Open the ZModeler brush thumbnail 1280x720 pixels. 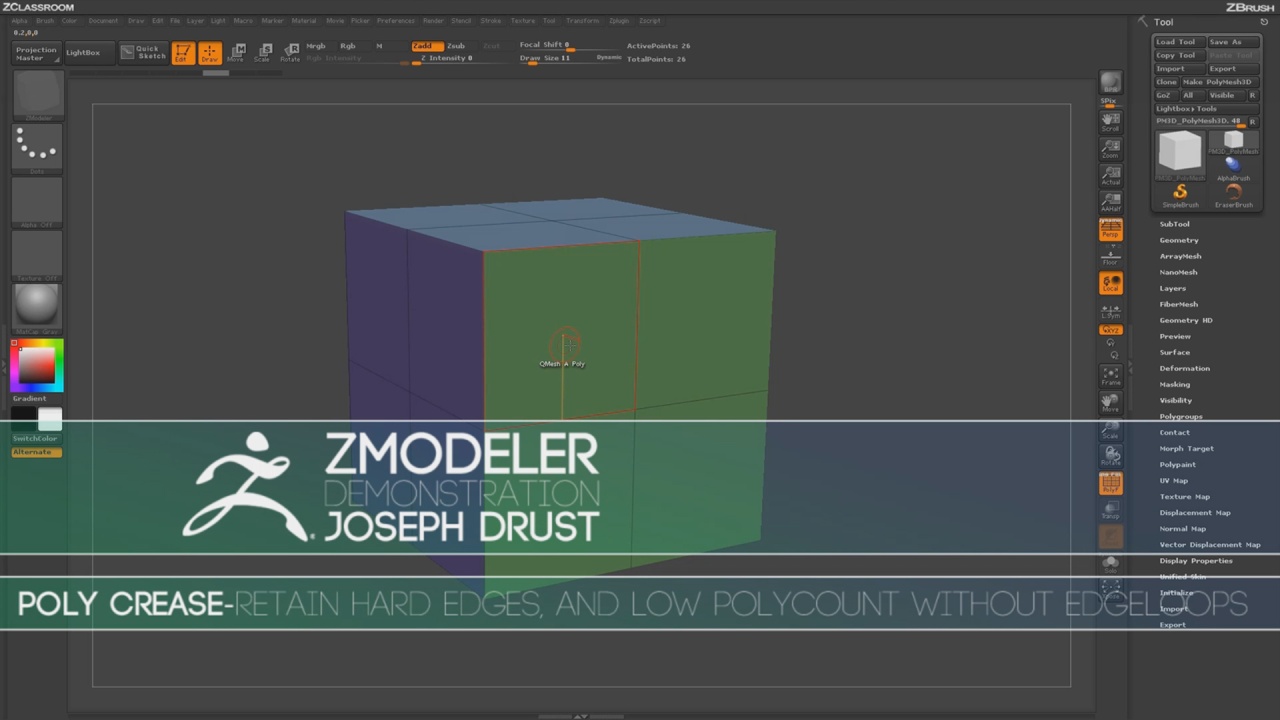(37, 97)
